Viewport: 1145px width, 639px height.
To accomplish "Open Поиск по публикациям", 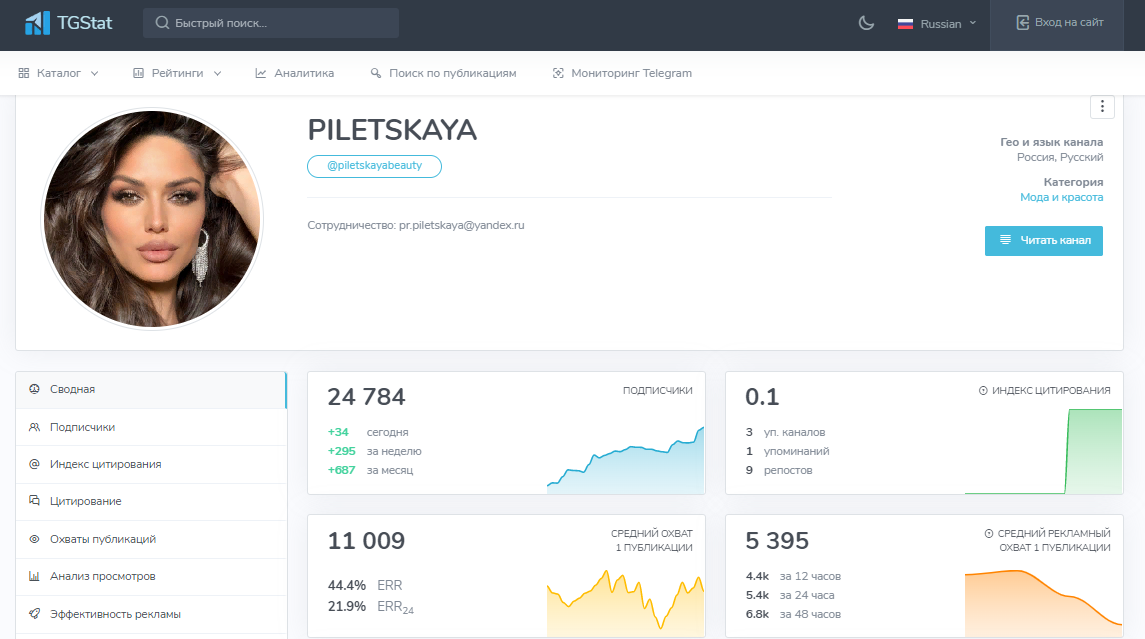I will click(x=443, y=73).
